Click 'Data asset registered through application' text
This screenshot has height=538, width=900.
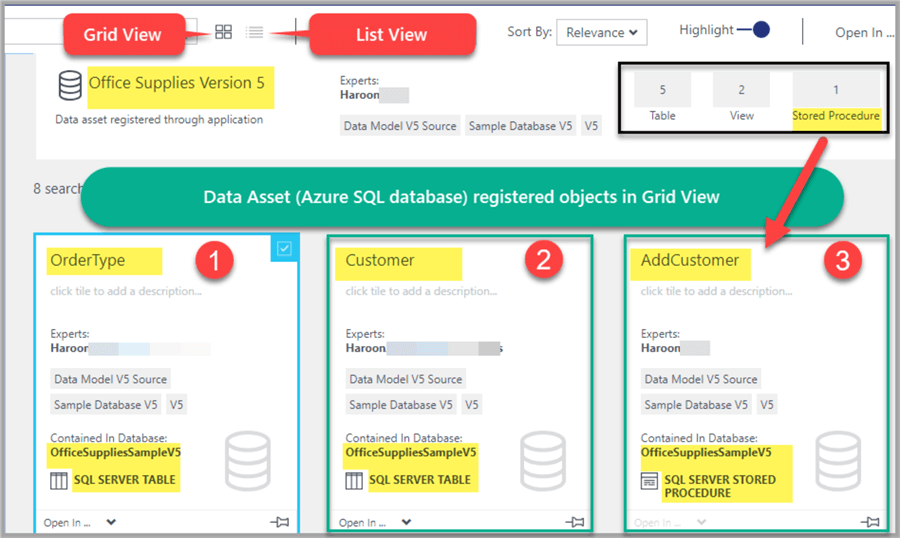tap(159, 119)
